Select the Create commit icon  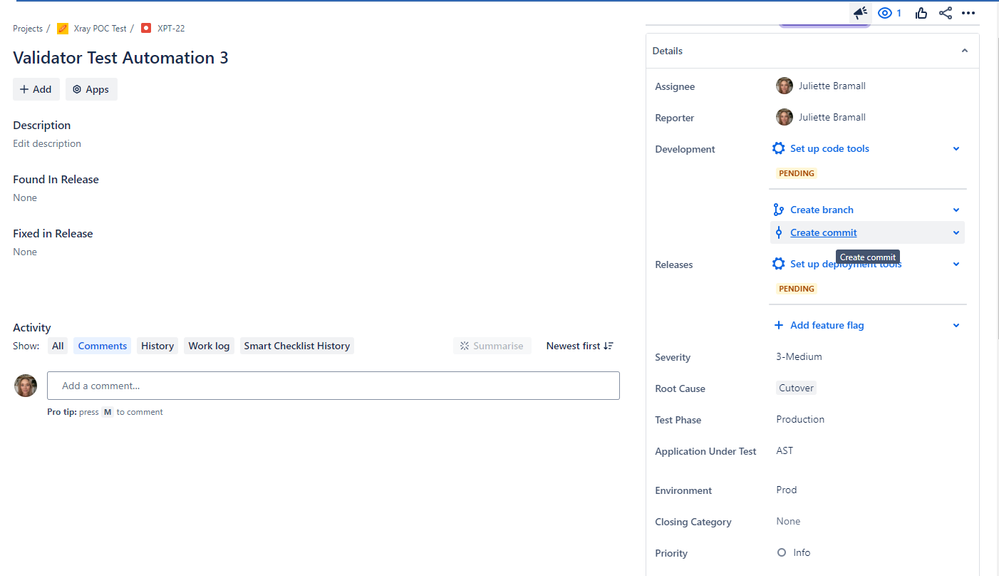coord(778,232)
